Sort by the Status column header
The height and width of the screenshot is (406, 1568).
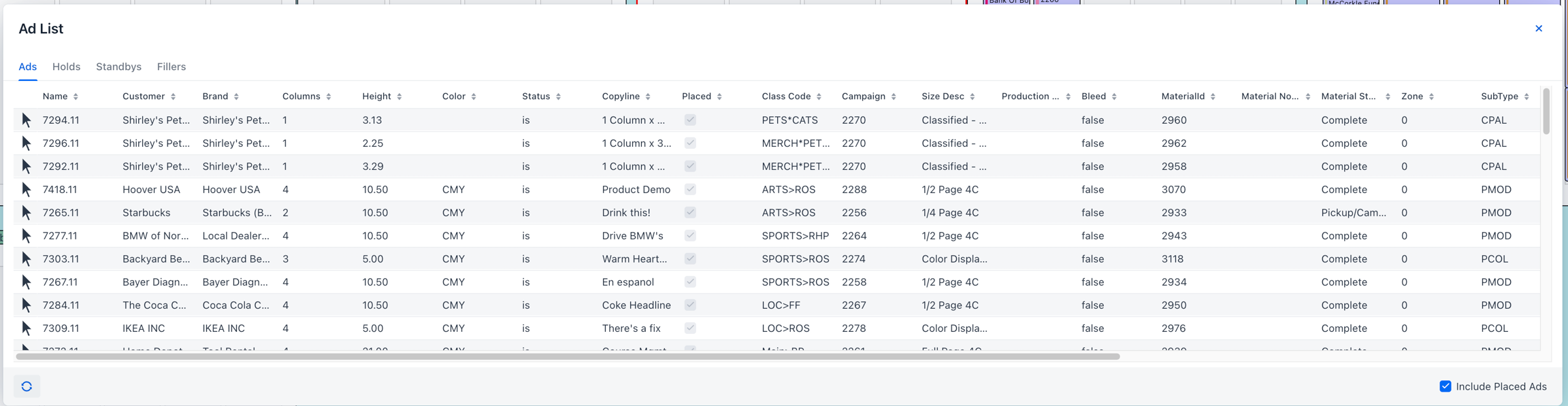coord(536,97)
